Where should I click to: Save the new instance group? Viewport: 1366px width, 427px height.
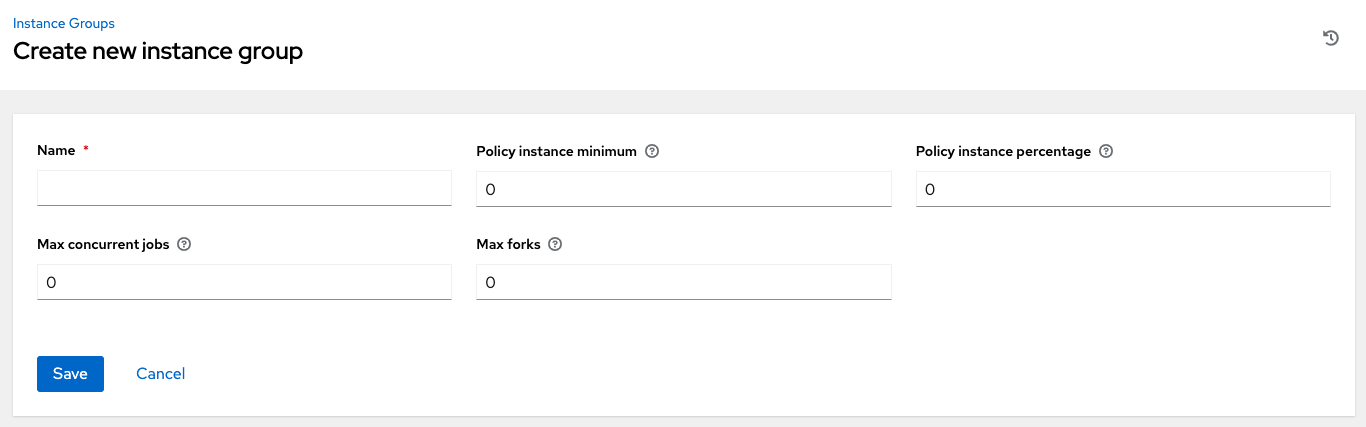(70, 373)
